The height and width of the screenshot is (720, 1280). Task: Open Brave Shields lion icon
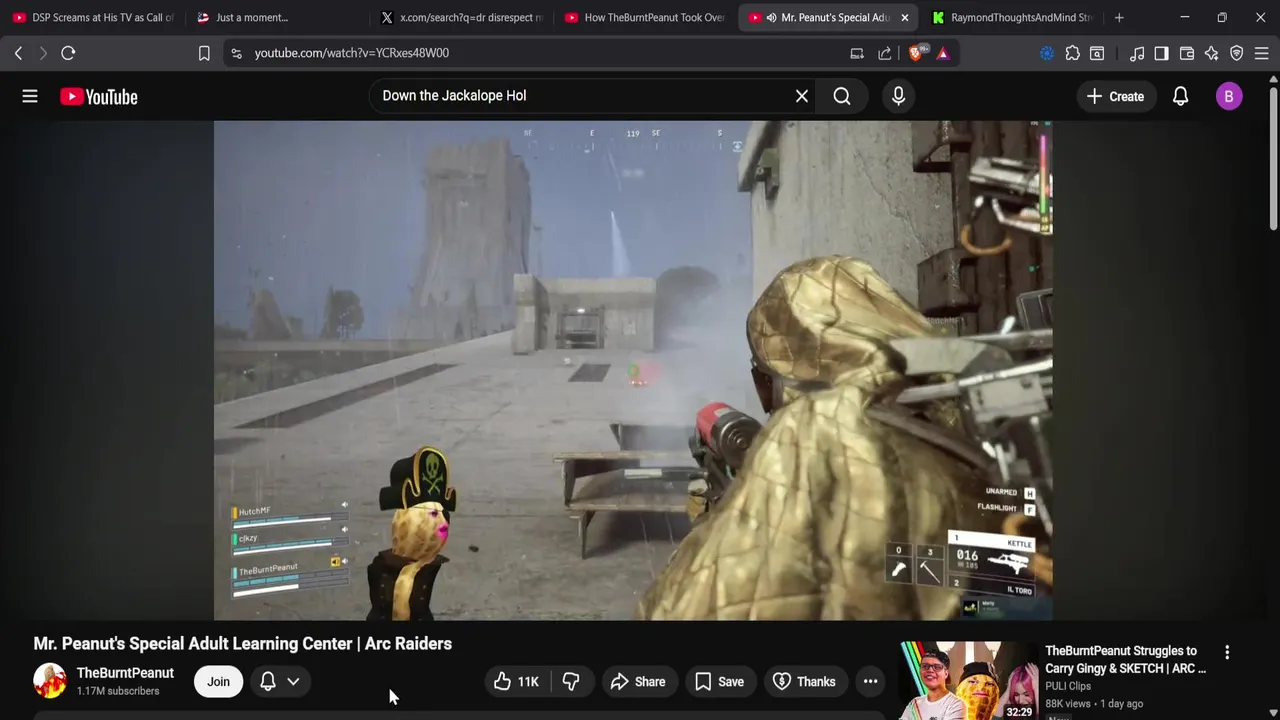pos(916,53)
